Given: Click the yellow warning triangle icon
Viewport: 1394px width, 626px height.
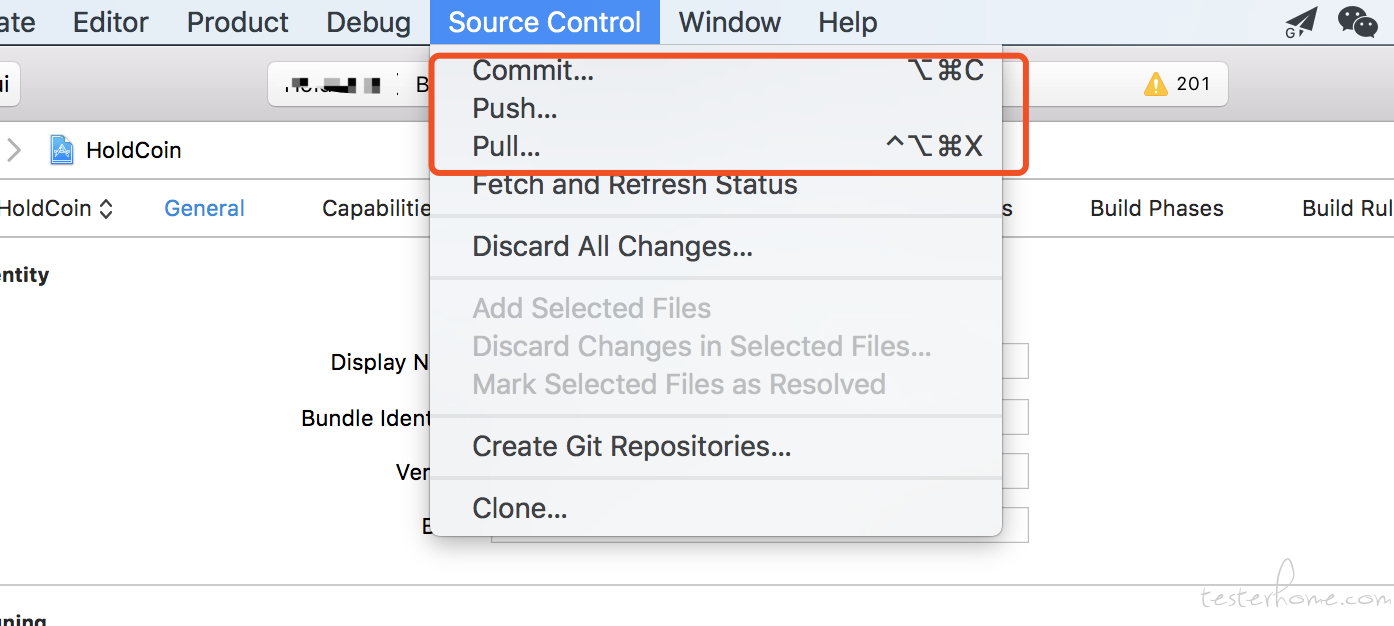Looking at the screenshot, I should click(x=1156, y=84).
